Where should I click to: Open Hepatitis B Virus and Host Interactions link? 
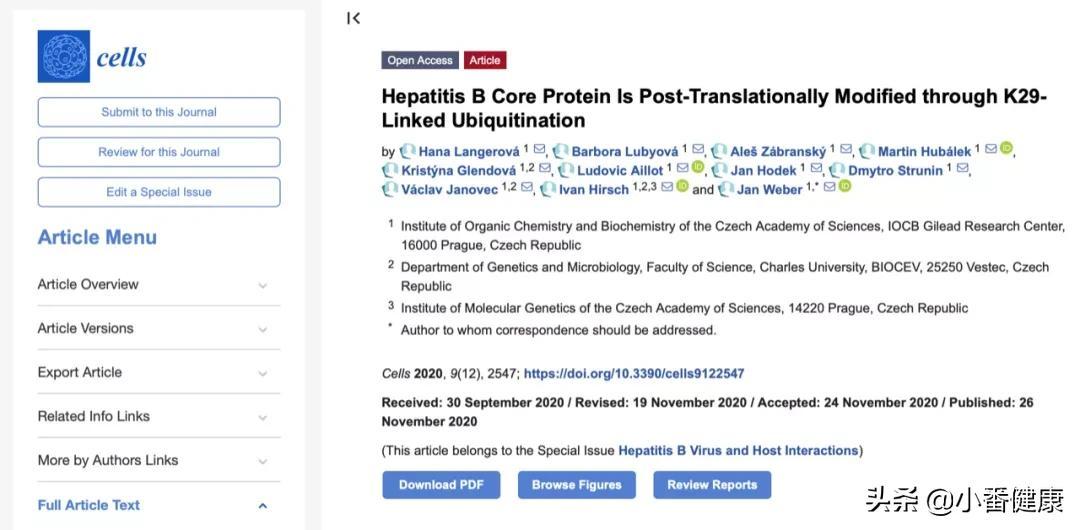click(x=738, y=451)
